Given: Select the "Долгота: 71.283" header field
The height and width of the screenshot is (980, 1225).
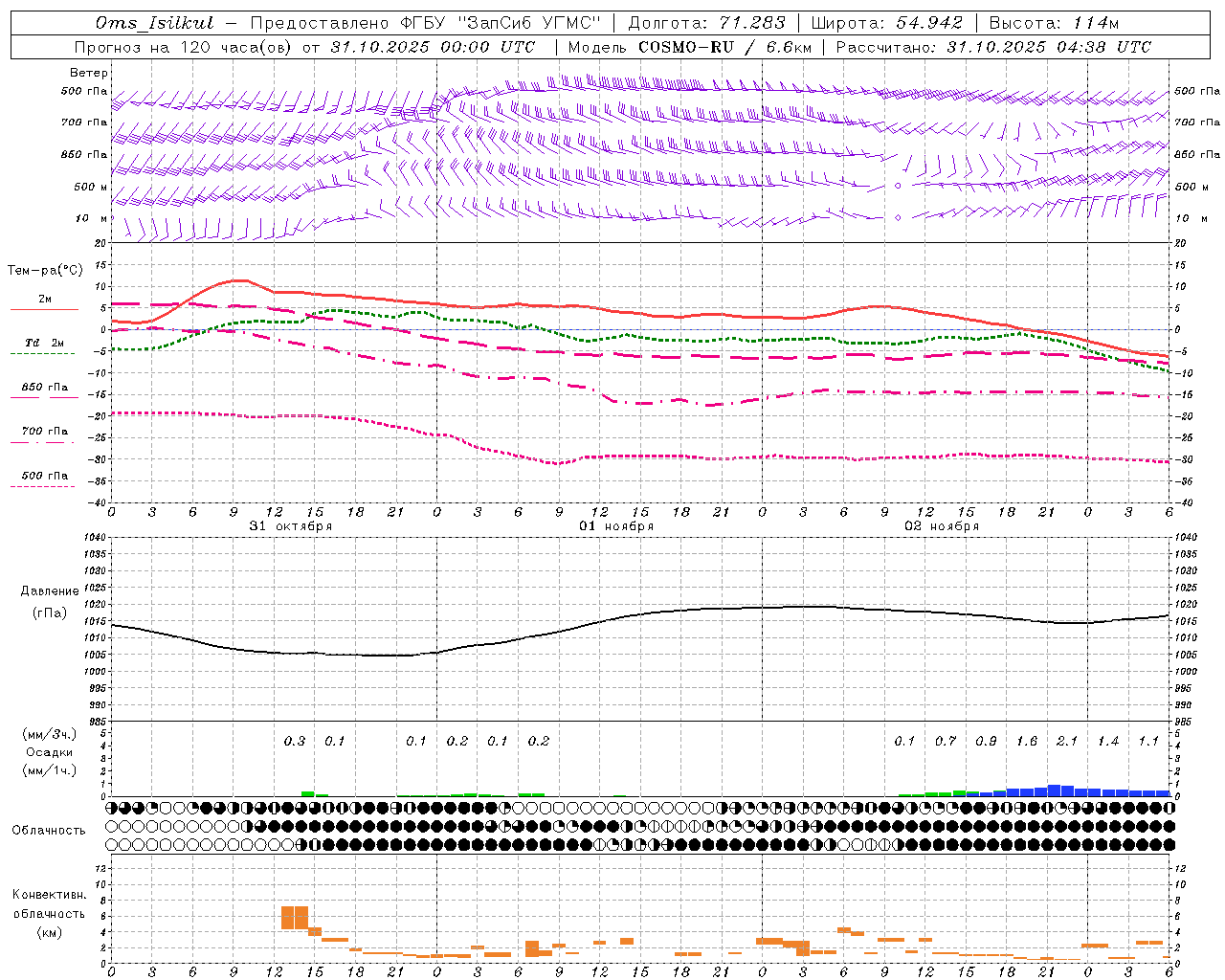Looking at the screenshot, I should [706, 23].
